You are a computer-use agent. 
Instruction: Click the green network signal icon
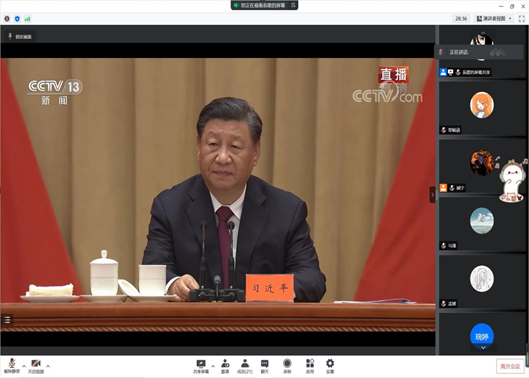[x=27, y=19]
